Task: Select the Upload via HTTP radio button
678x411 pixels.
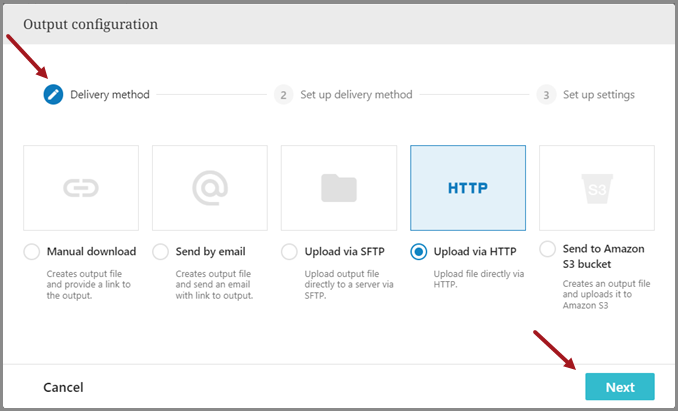Action: coord(419,252)
